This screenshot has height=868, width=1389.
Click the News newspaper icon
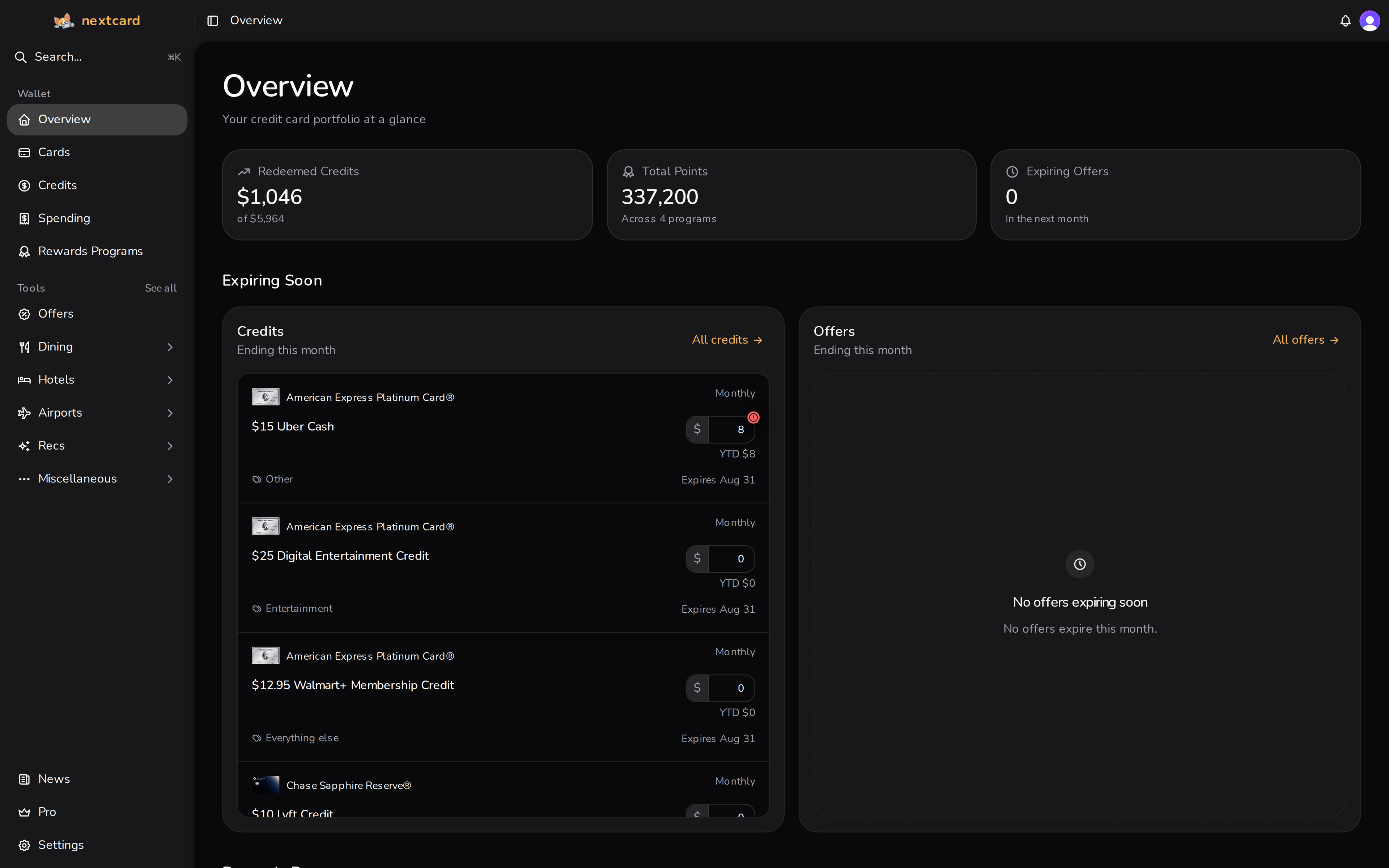[24, 779]
